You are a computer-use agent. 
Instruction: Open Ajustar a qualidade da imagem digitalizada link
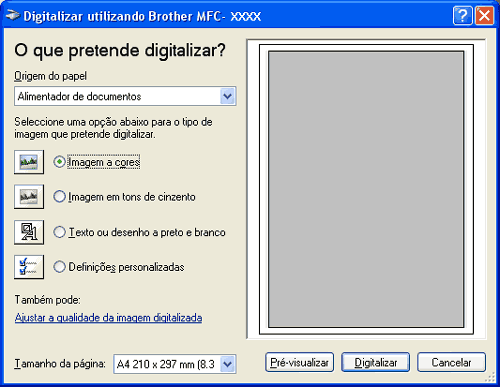pyautogui.click(x=108, y=318)
